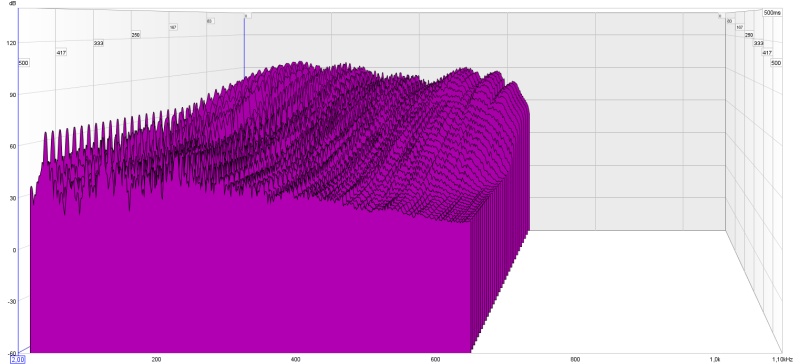Click the 2.00 start frequency box

coord(18,359)
